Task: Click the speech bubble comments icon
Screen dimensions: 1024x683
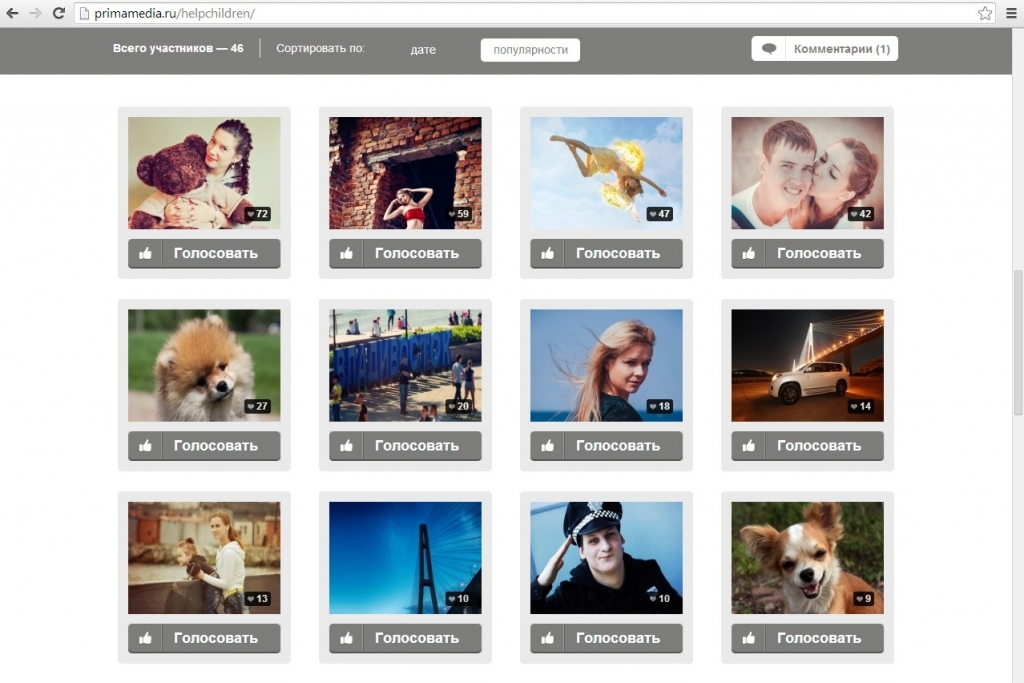Action: click(768, 49)
